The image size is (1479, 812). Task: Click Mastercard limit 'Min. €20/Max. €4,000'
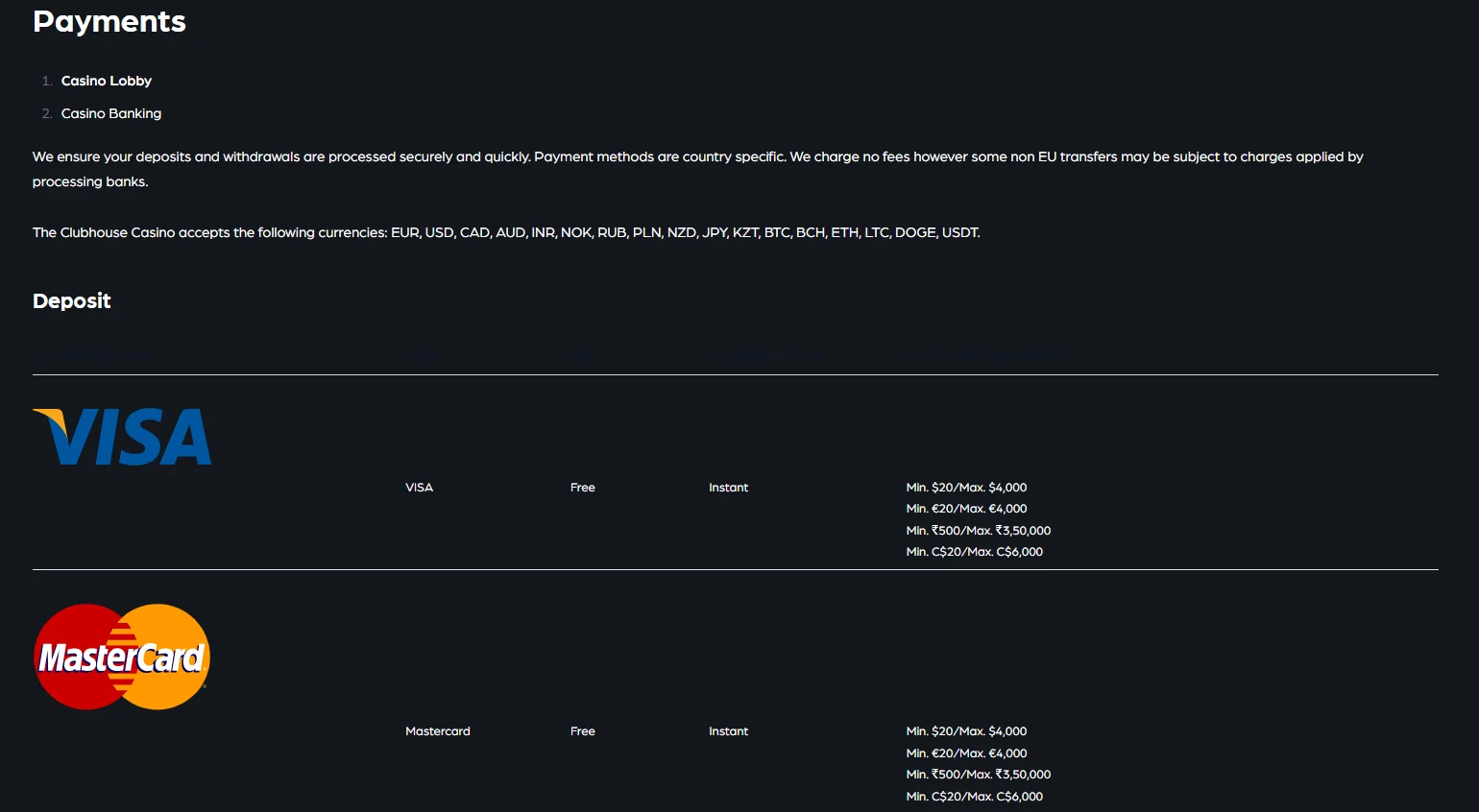point(967,753)
